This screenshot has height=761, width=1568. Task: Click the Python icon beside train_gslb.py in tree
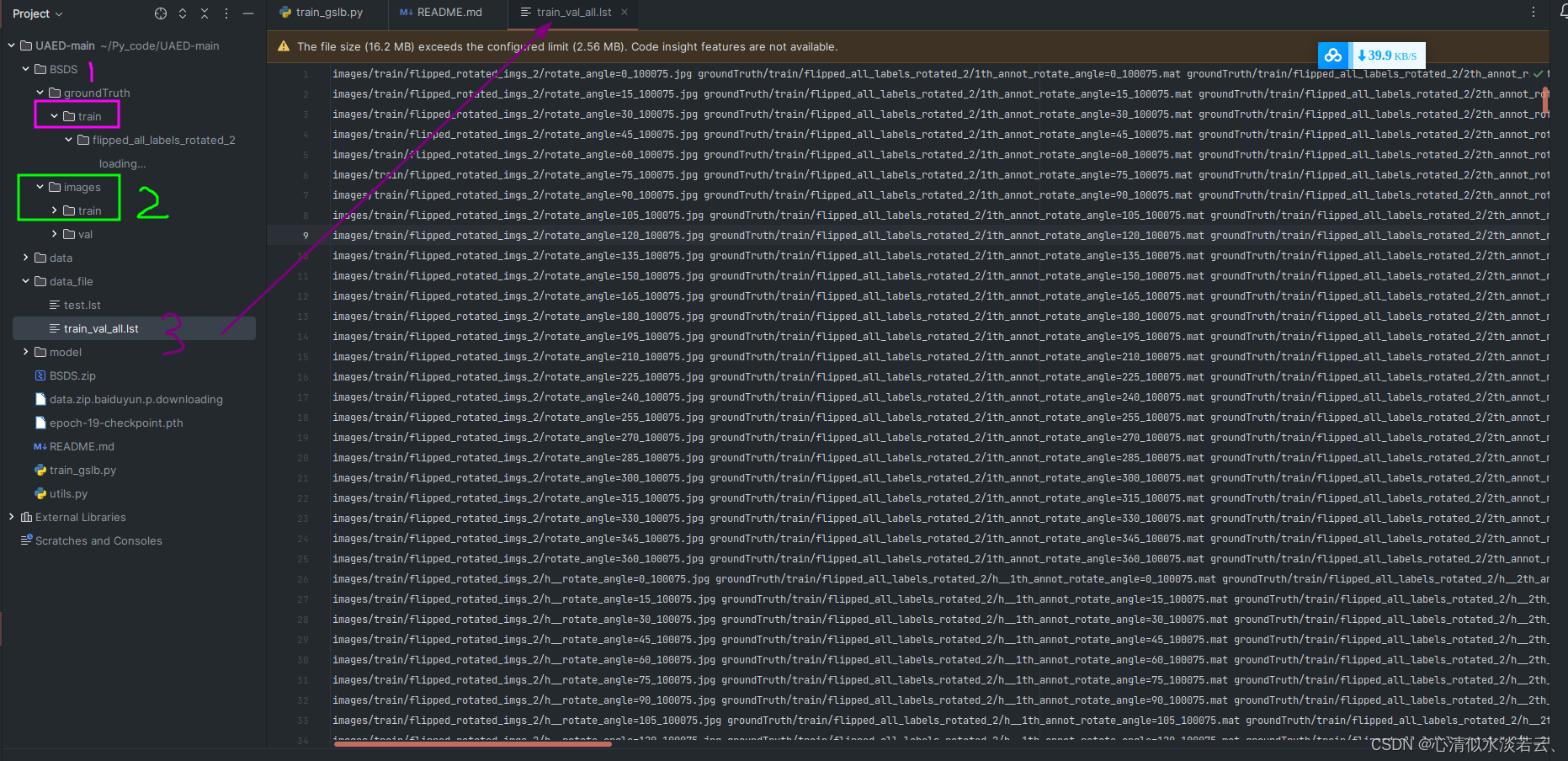pos(40,470)
